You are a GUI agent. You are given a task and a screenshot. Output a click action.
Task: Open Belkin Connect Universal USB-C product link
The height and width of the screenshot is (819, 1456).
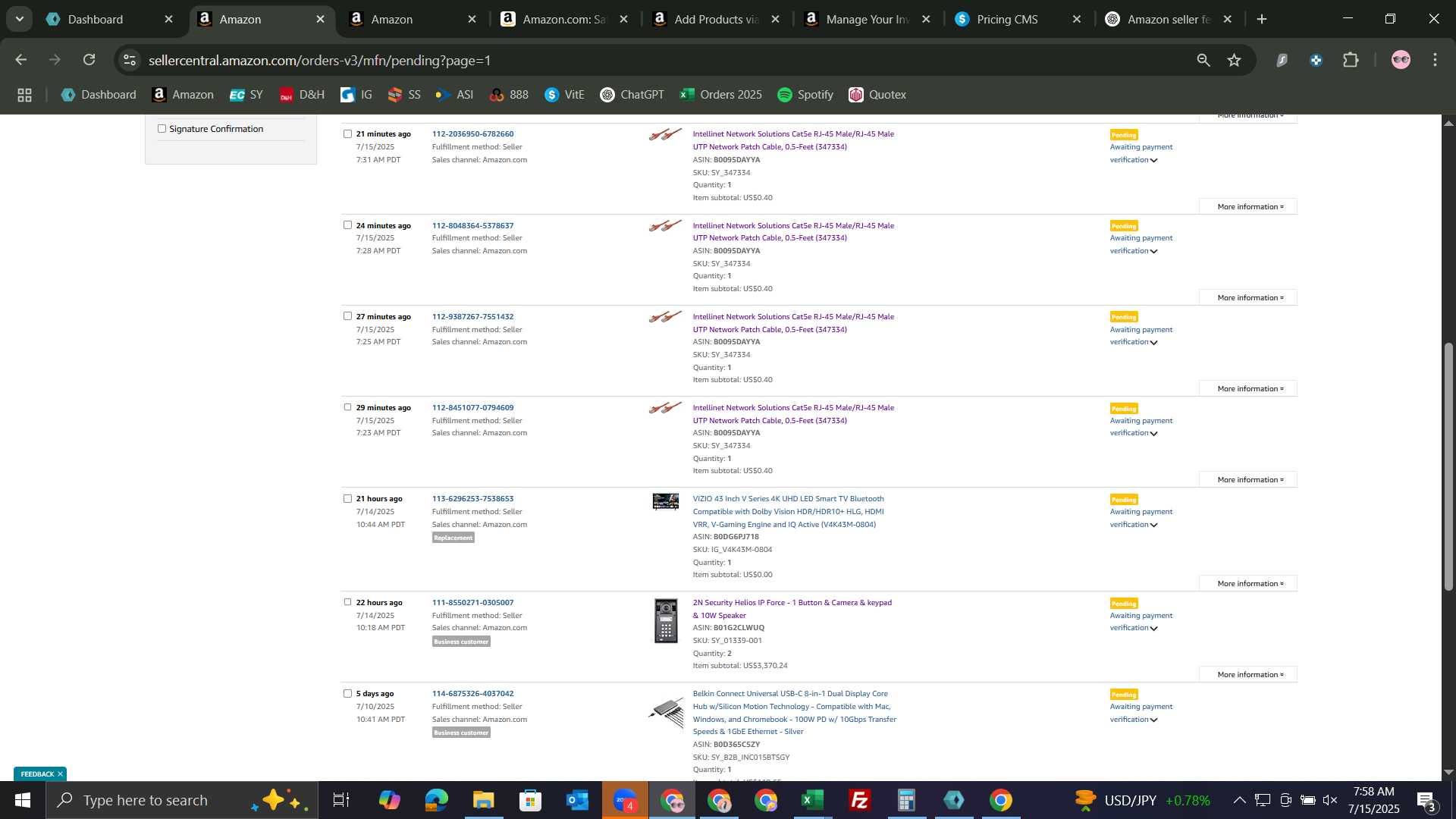794,713
